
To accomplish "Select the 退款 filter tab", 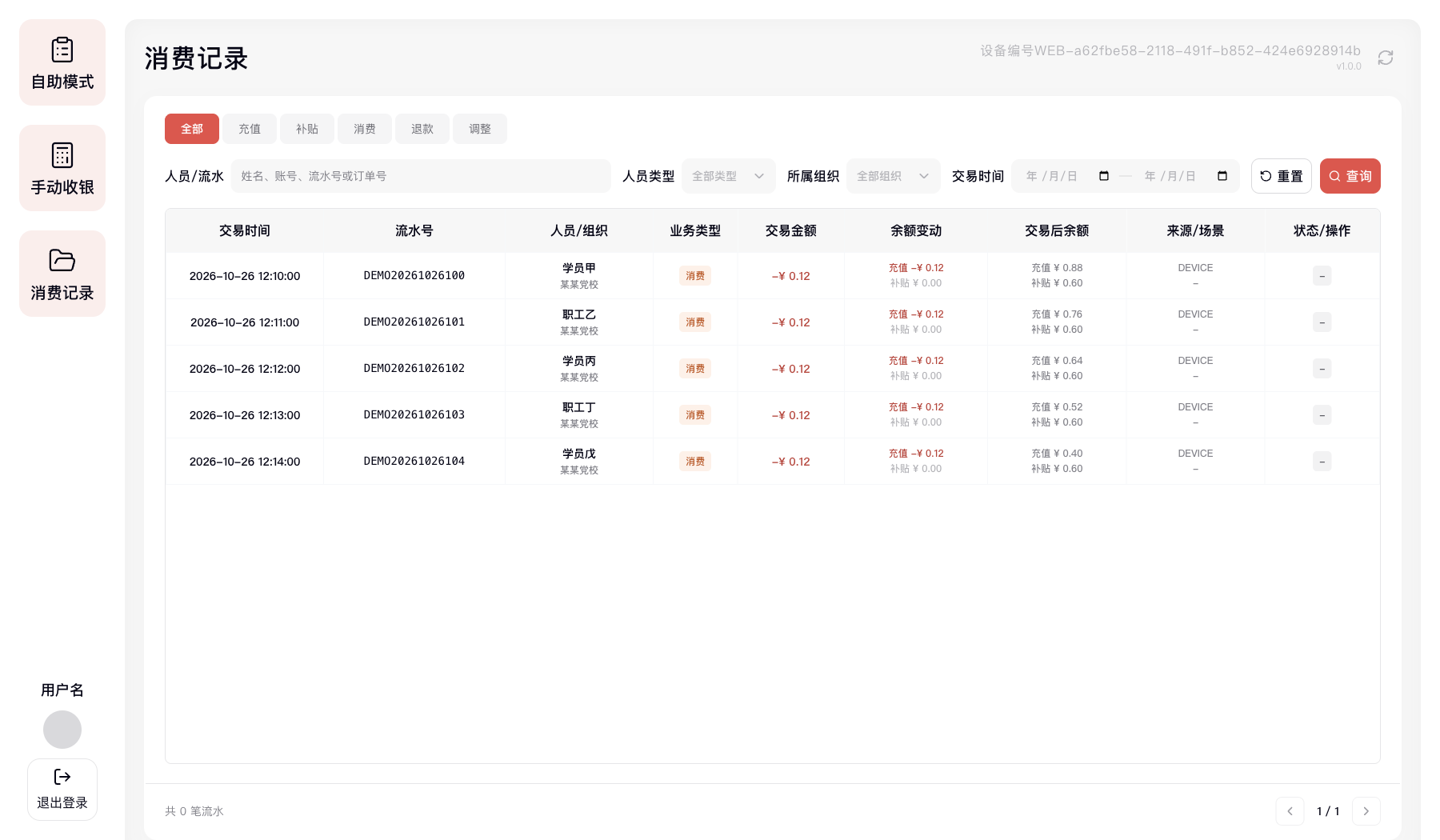I will [422, 129].
